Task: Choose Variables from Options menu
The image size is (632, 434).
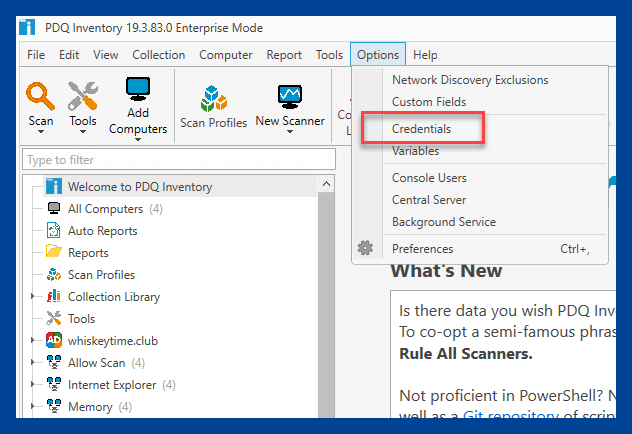Action: click(416, 151)
